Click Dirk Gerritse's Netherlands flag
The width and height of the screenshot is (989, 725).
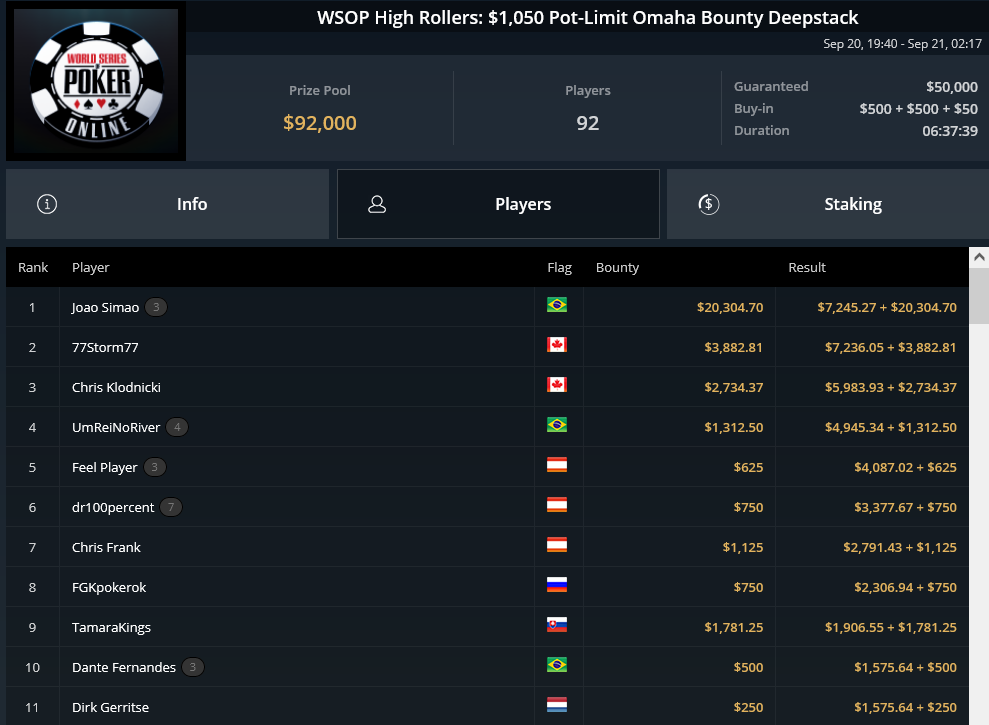(x=557, y=705)
